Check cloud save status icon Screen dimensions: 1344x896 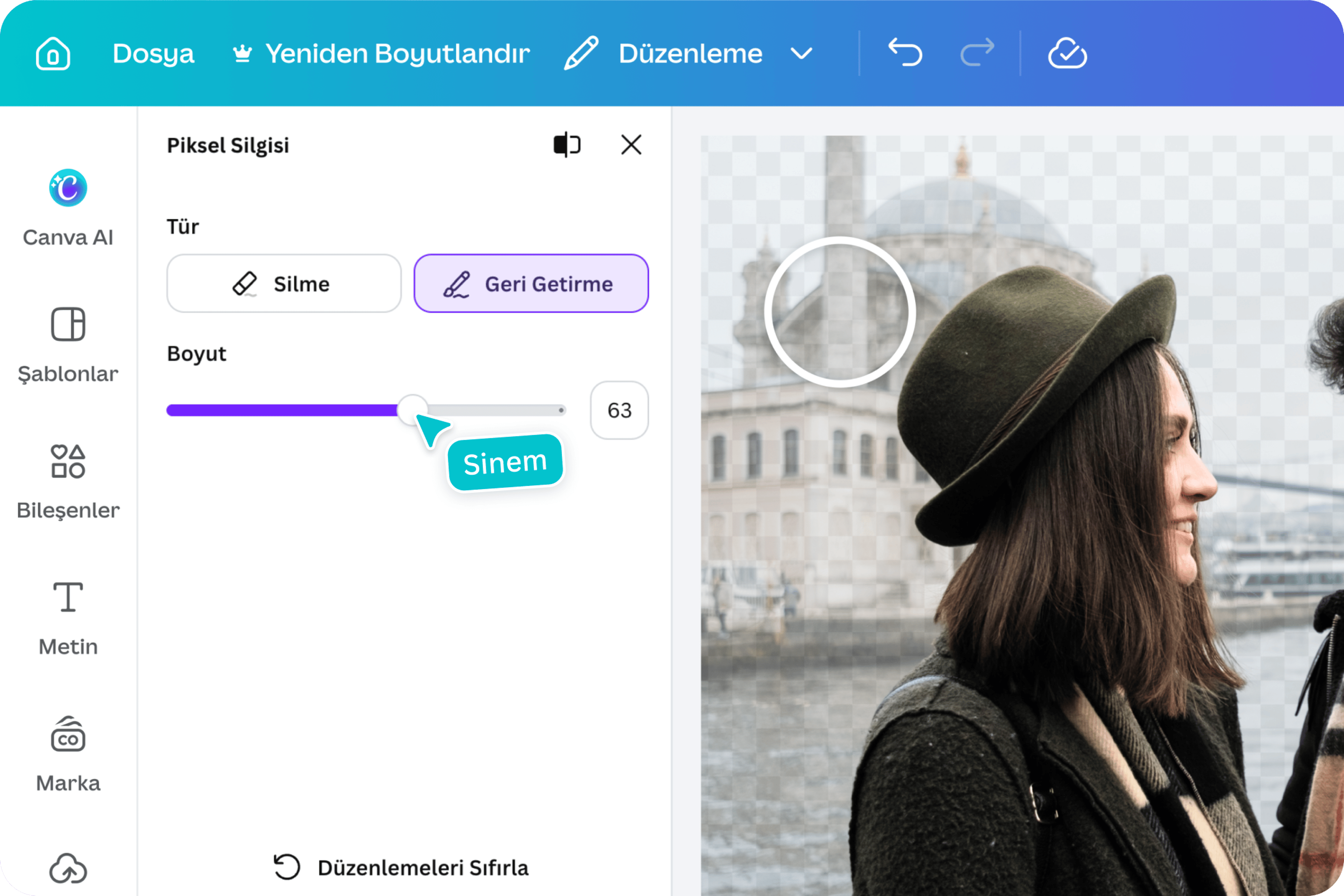tap(1067, 53)
